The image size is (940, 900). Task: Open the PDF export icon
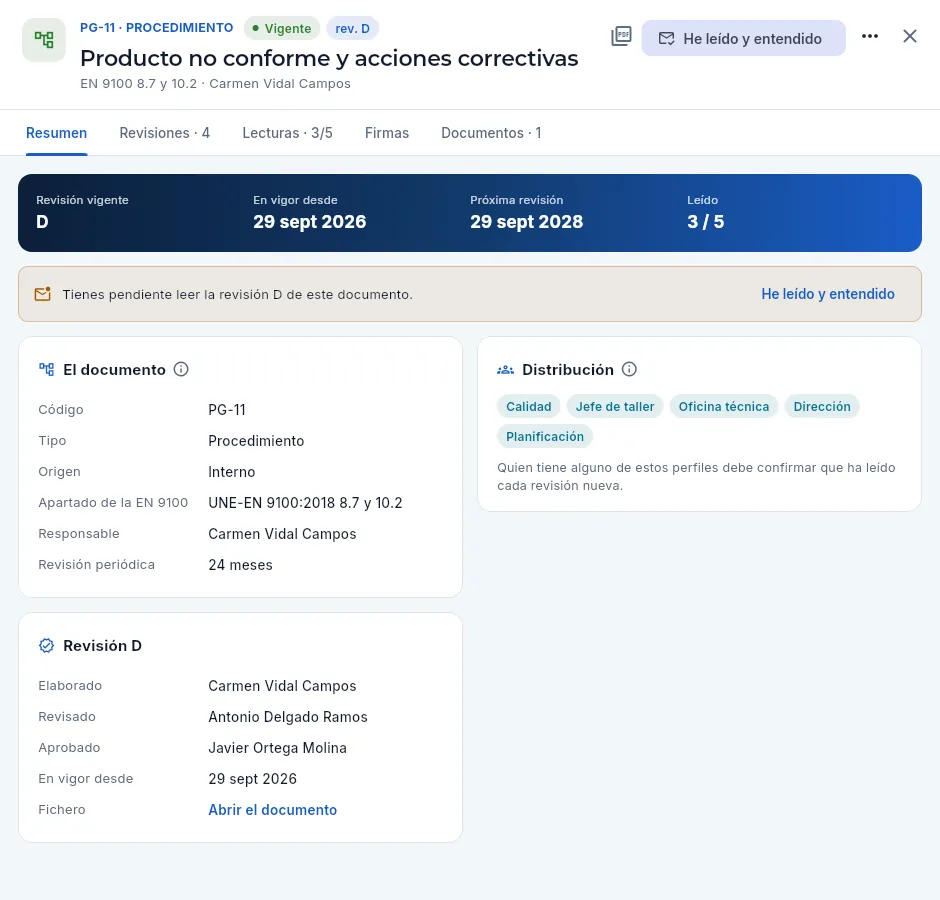click(621, 37)
